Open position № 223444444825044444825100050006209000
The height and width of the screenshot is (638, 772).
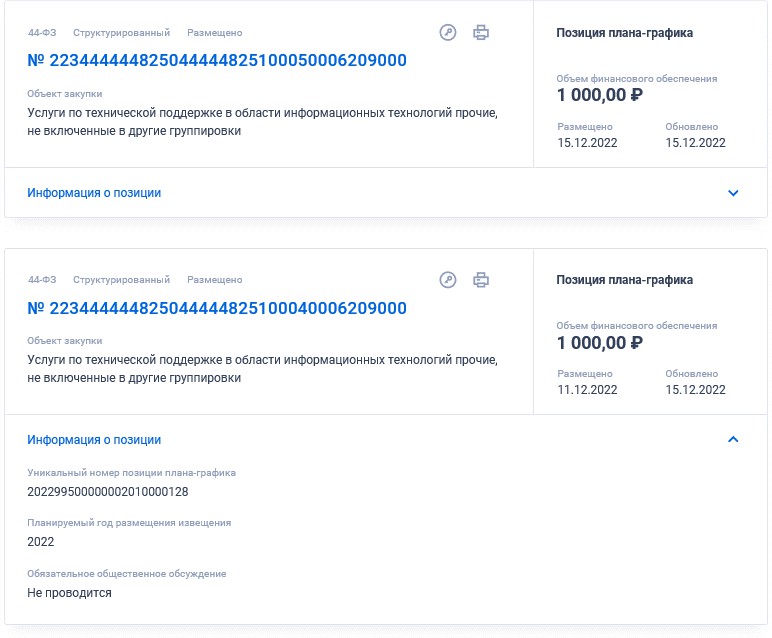pos(217,61)
